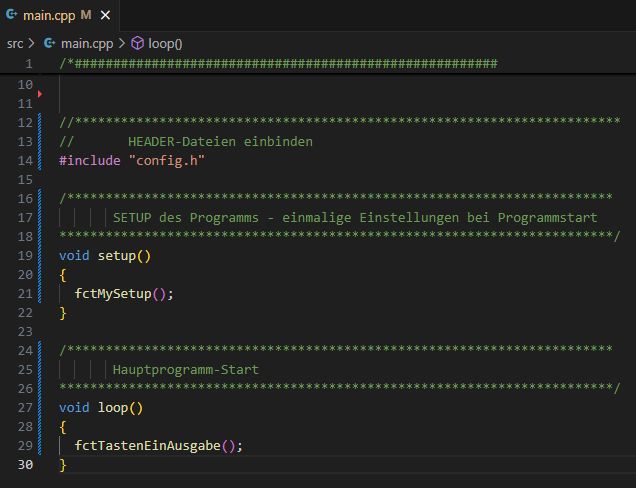Image resolution: width=636 pixels, height=488 pixels.
Task: Open the loop() breadcrumb symbol list
Action: click(x=165, y=43)
